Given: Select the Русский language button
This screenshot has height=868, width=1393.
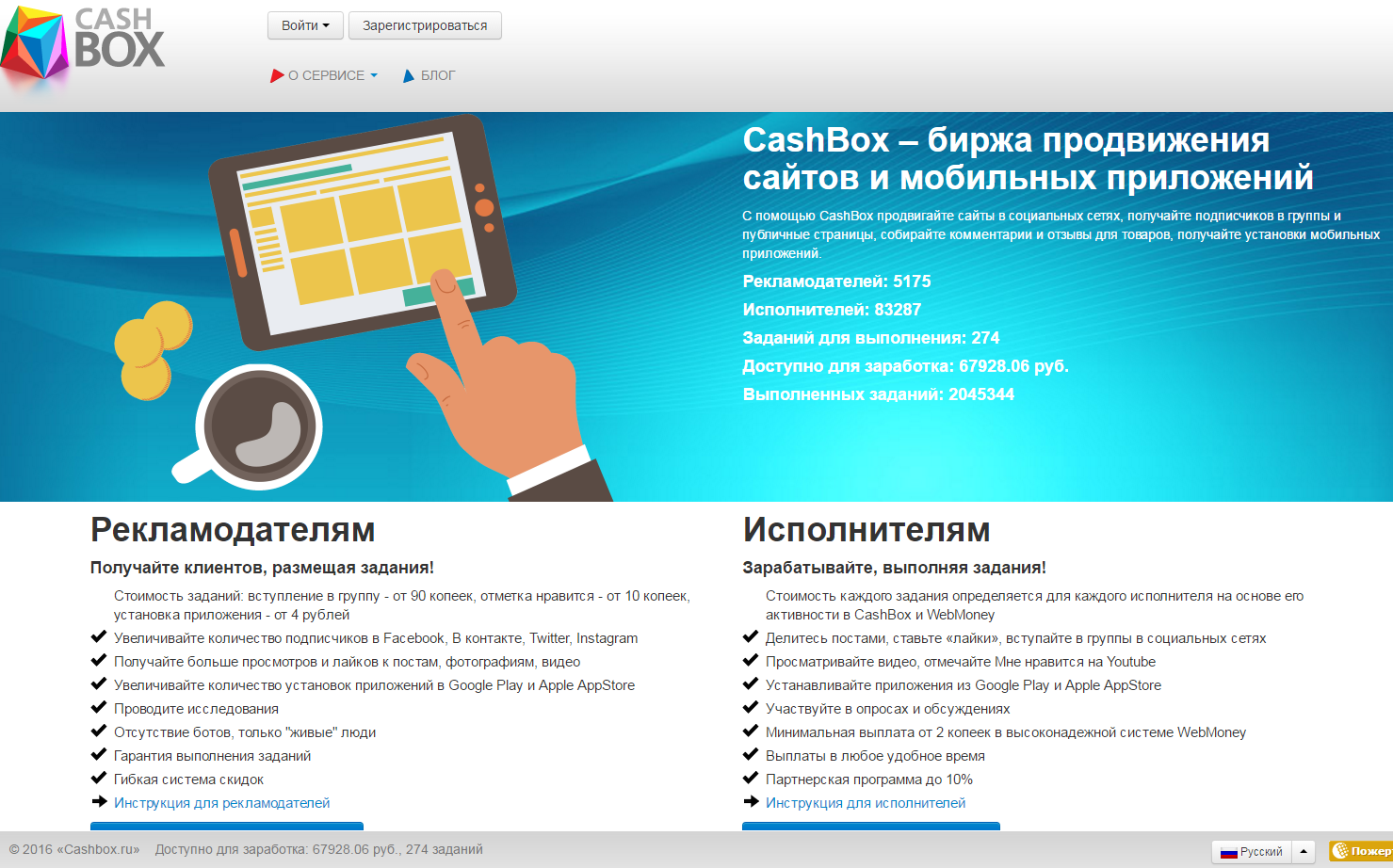Looking at the screenshot, I should tap(1252, 852).
